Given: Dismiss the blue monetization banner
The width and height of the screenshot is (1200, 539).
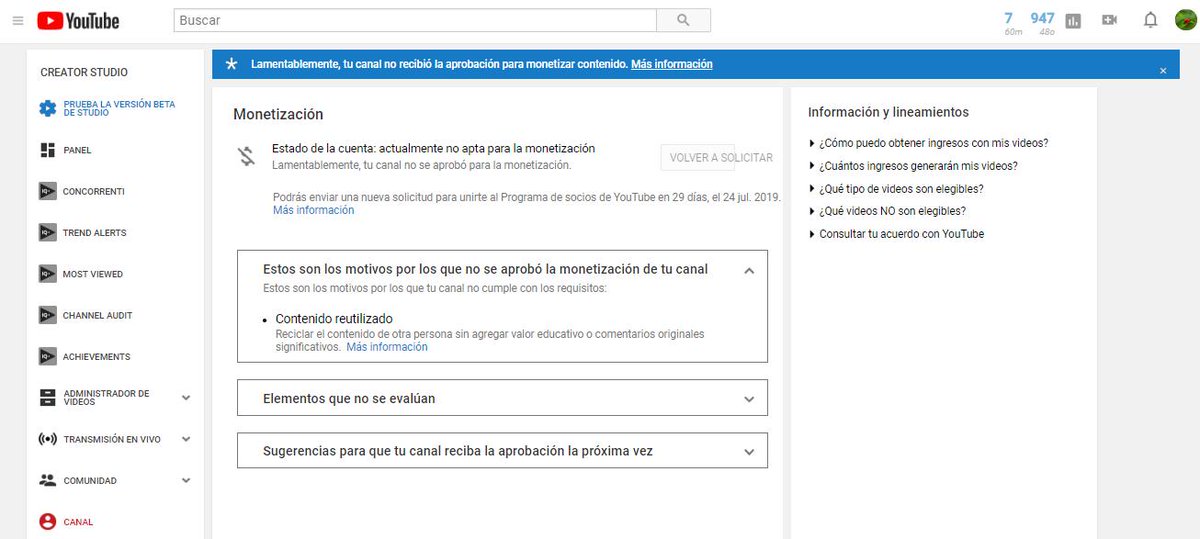Looking at the screenshot, I should pyautogui.click(x=1163, y=71).
